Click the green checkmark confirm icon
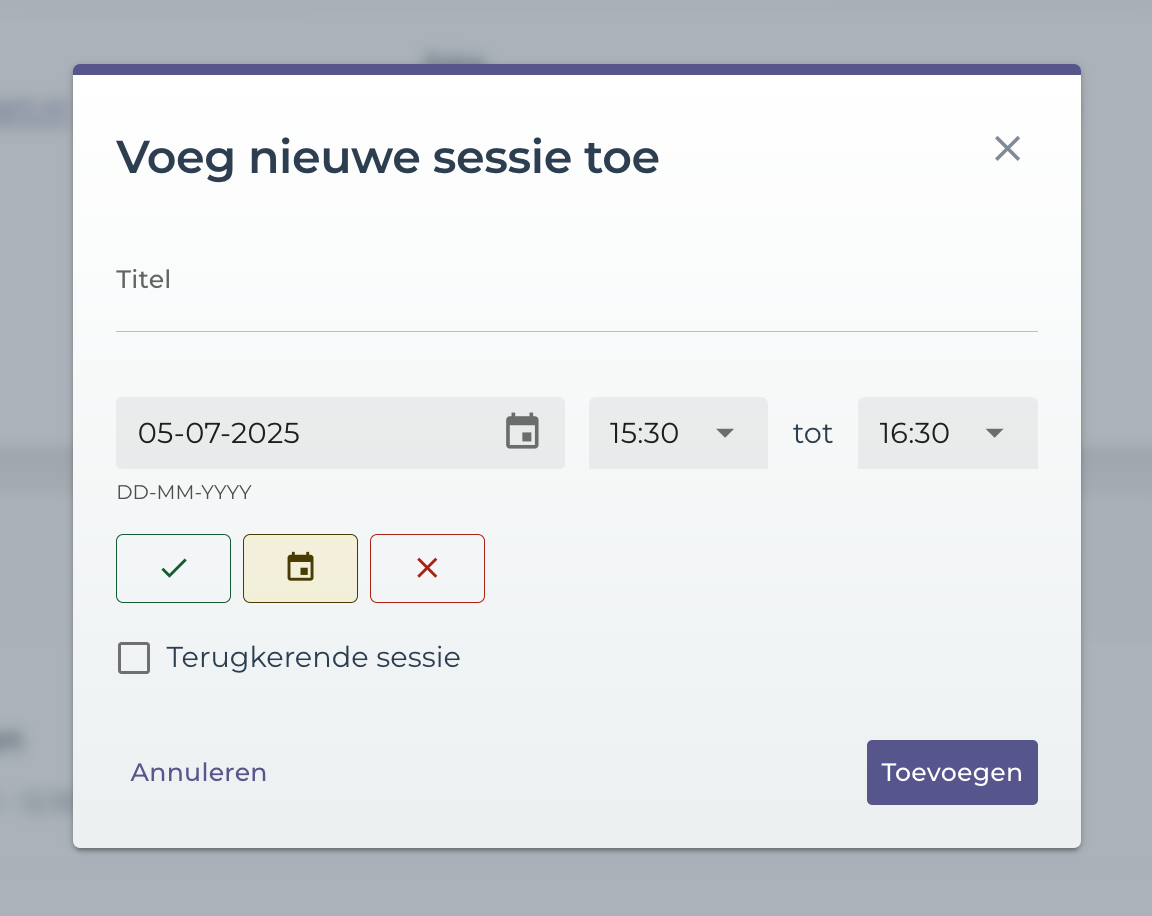 click(173, 568)
